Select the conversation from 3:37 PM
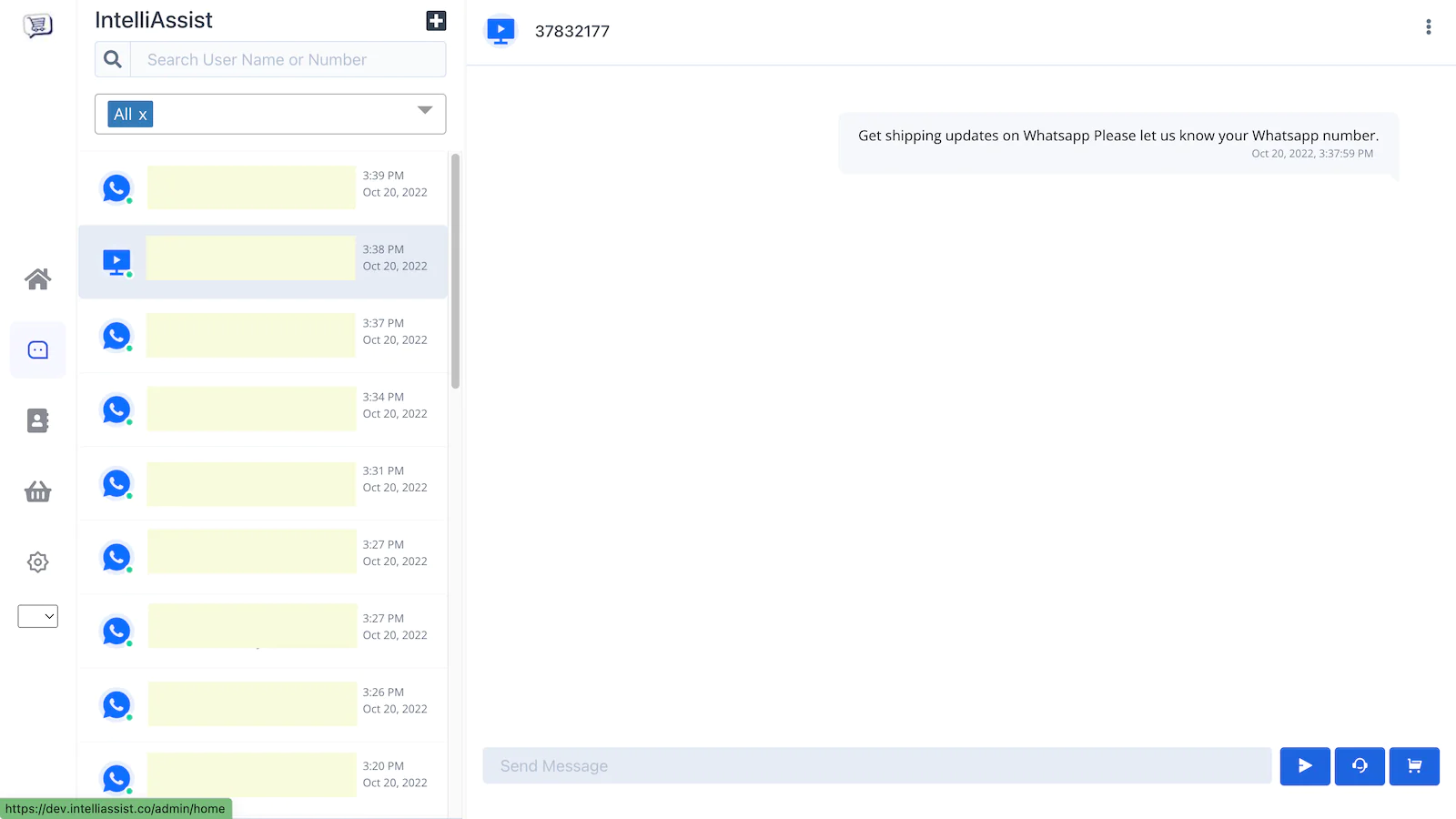Screen dimensions: 1456x819 [x=262, y=336]
